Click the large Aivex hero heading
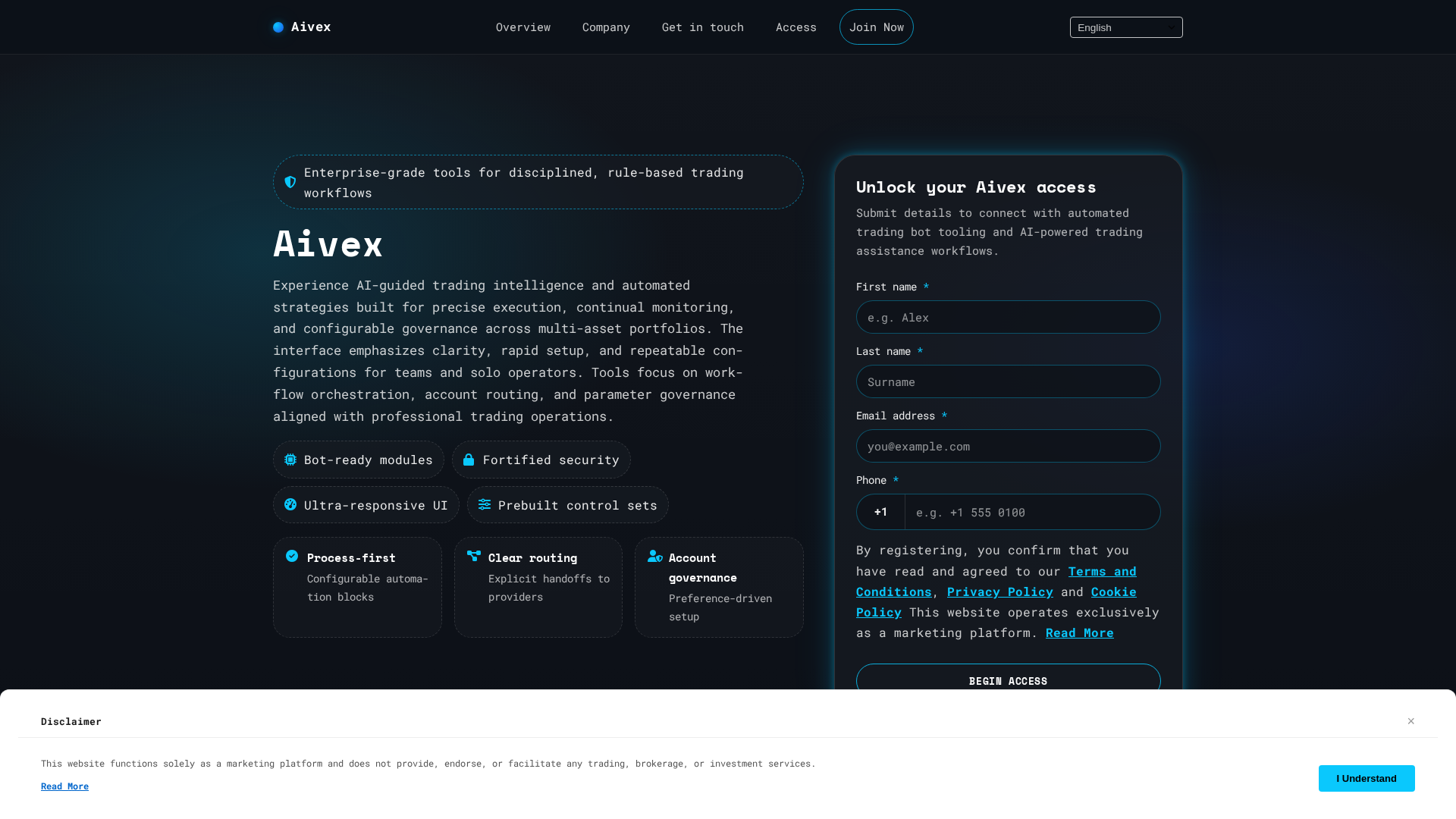The height and width of the screenshot is (819, 1456). (328, 244)
